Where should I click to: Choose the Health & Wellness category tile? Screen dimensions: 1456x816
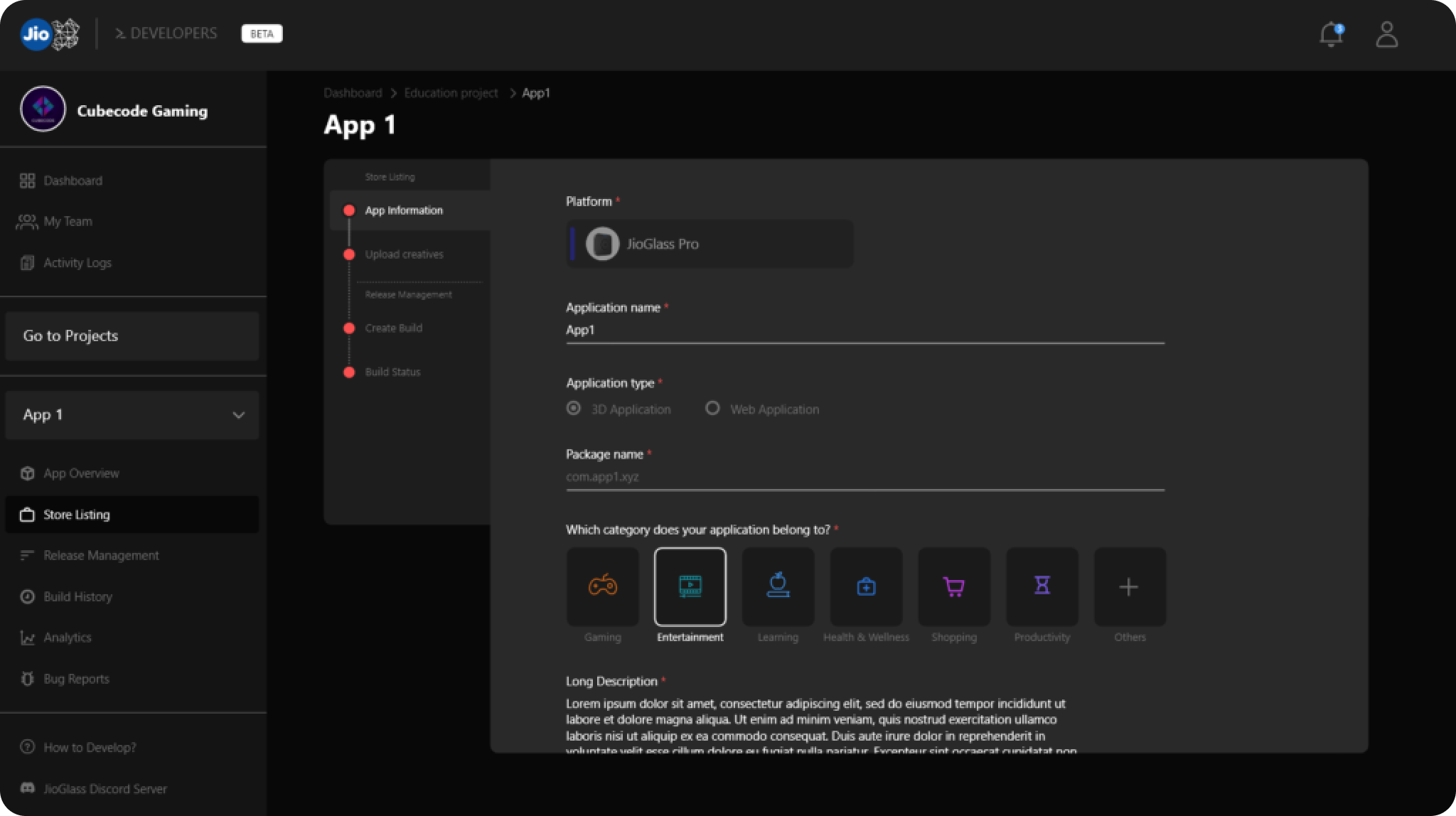pyautogui.click(x=866, y=587)
